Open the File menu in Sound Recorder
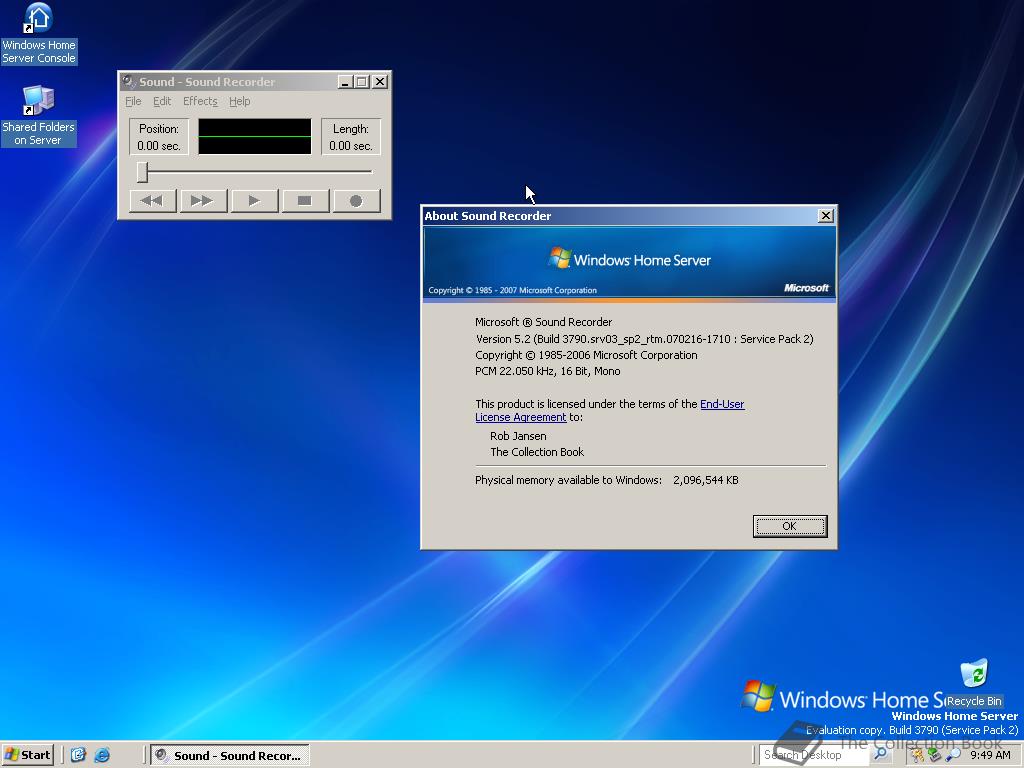The height and width of the screenshot is (768, 1024). (x=133, y=101)
